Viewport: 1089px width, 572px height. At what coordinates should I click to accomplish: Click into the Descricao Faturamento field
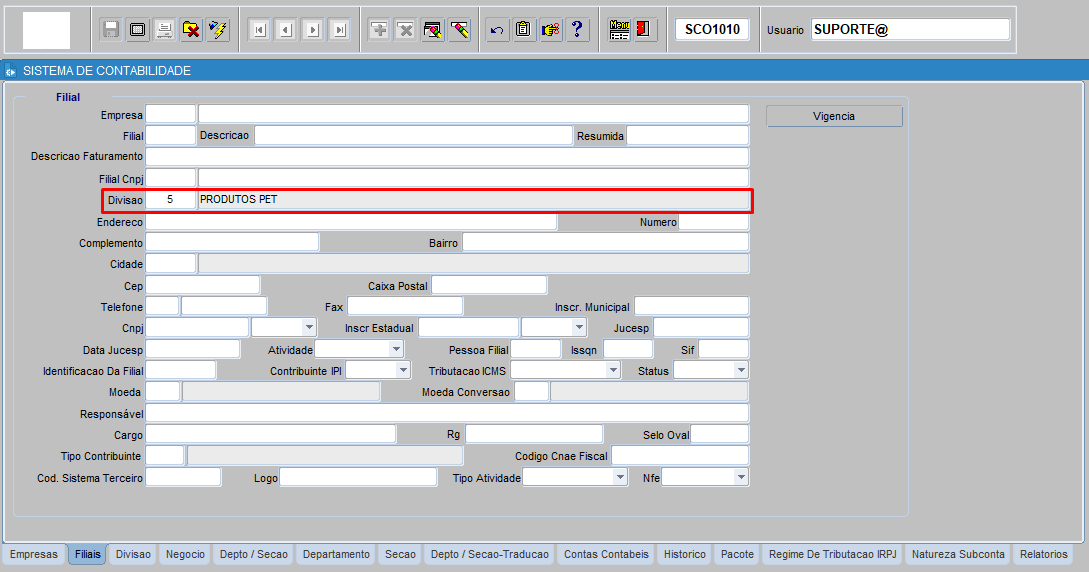point(447,157)
